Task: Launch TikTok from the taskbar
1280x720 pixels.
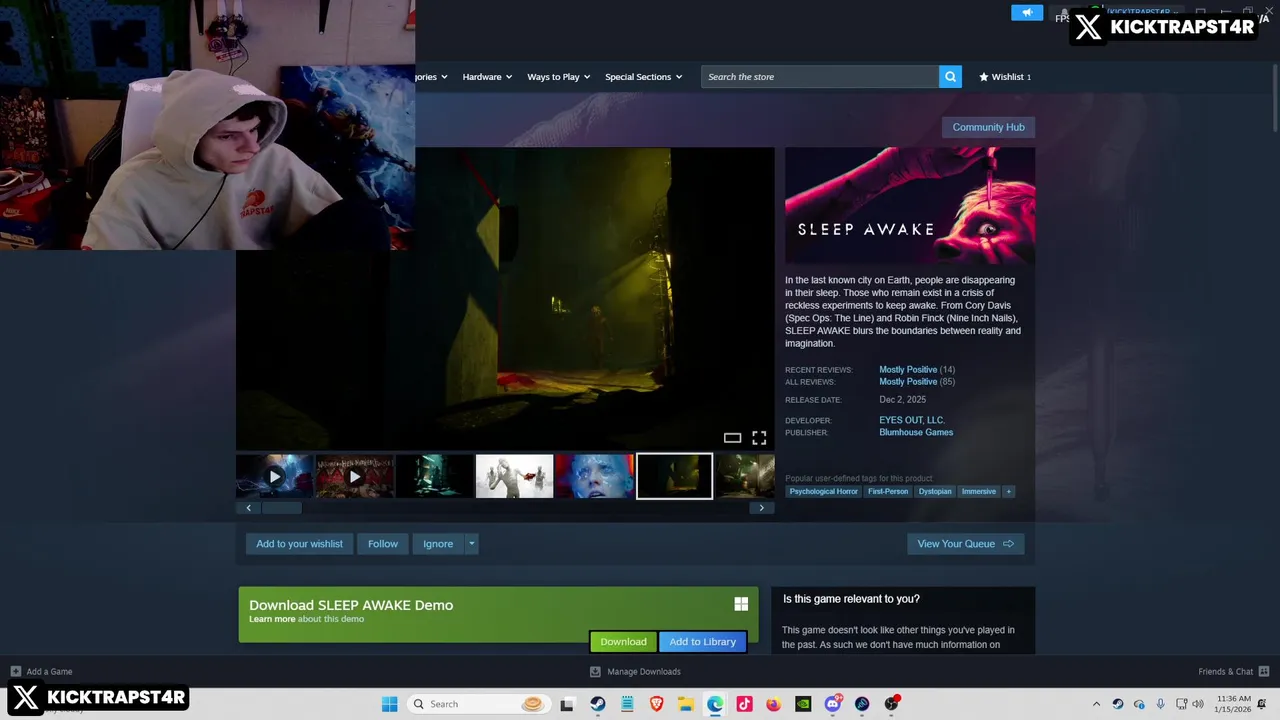Action: [744, 704]
